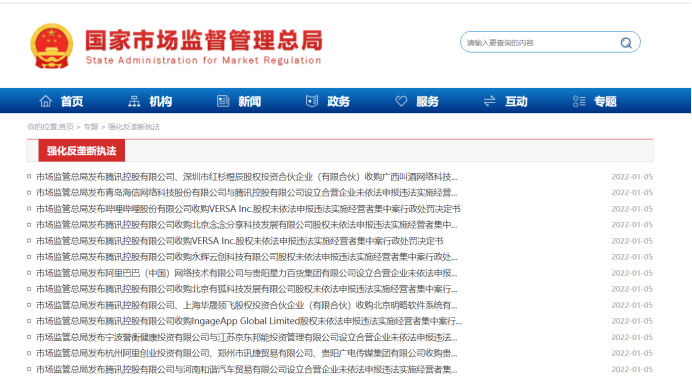Open article about 阿里巴巴 and 贵阳星力百货
The height and width of the screenshot is (380, 692).
tap(247, 273)
